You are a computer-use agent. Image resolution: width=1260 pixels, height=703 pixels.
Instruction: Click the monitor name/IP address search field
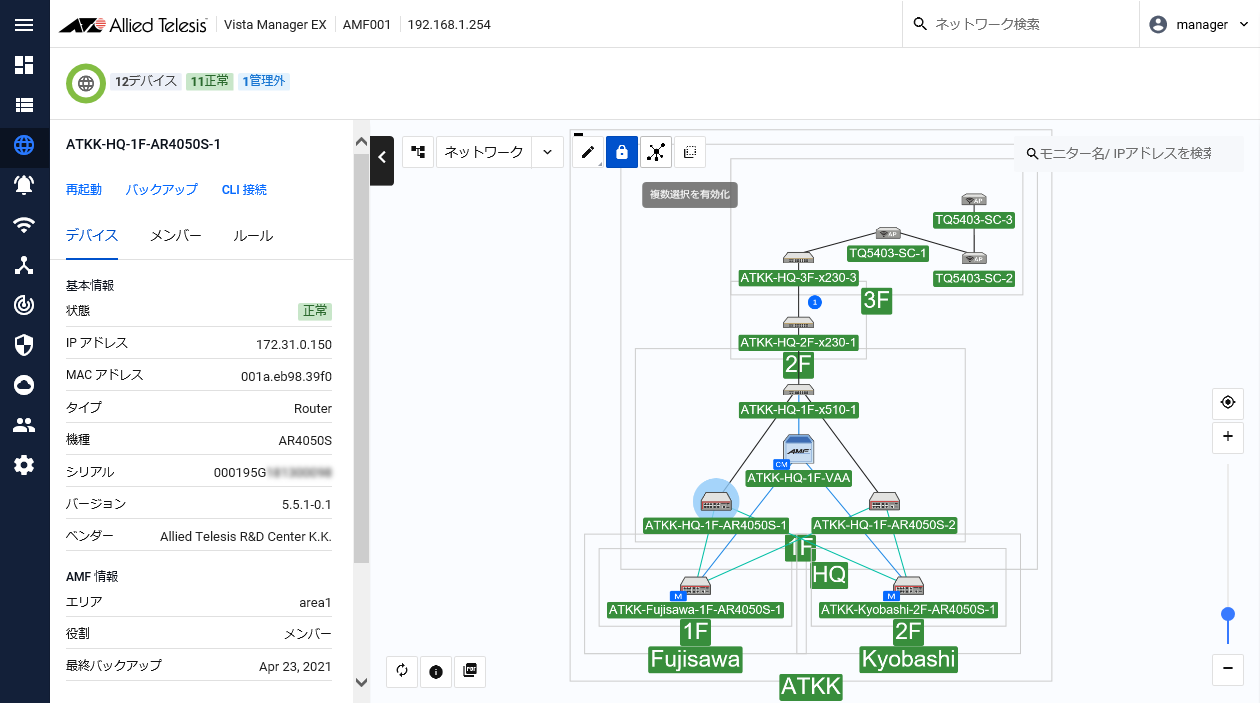coord(1128,153)
